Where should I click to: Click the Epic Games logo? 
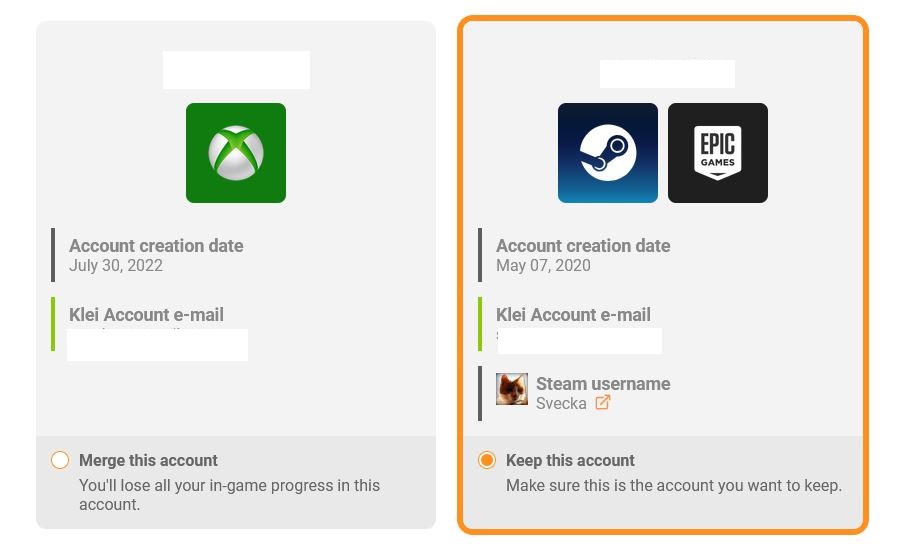click(x=718, y=153)
